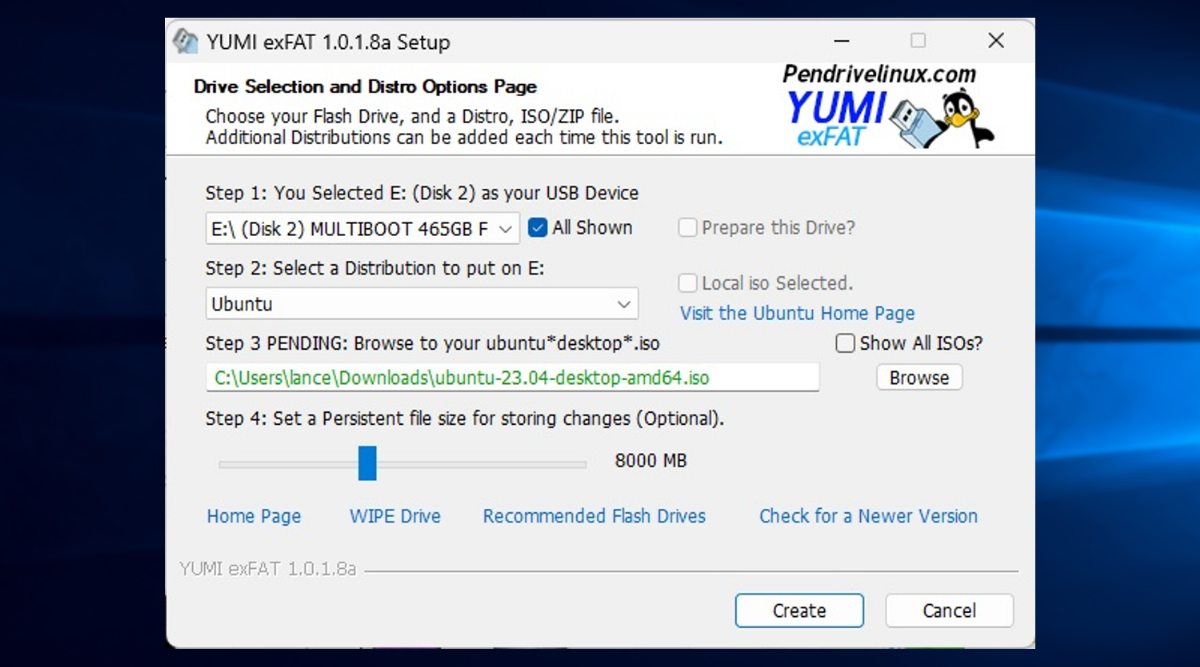This screenshot has width=1200, height=667.
Task: Uncheck the All Shown checkbox
Action: (x=538, y=228)
